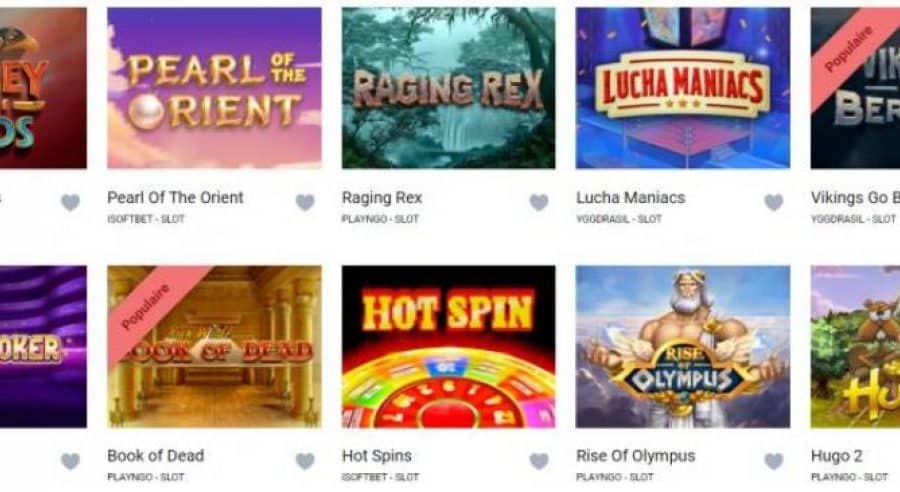Screen dimensions: 900x492
Task: Toggle the heart icon beside Hot Spins
Action: [x=538, y=460]
